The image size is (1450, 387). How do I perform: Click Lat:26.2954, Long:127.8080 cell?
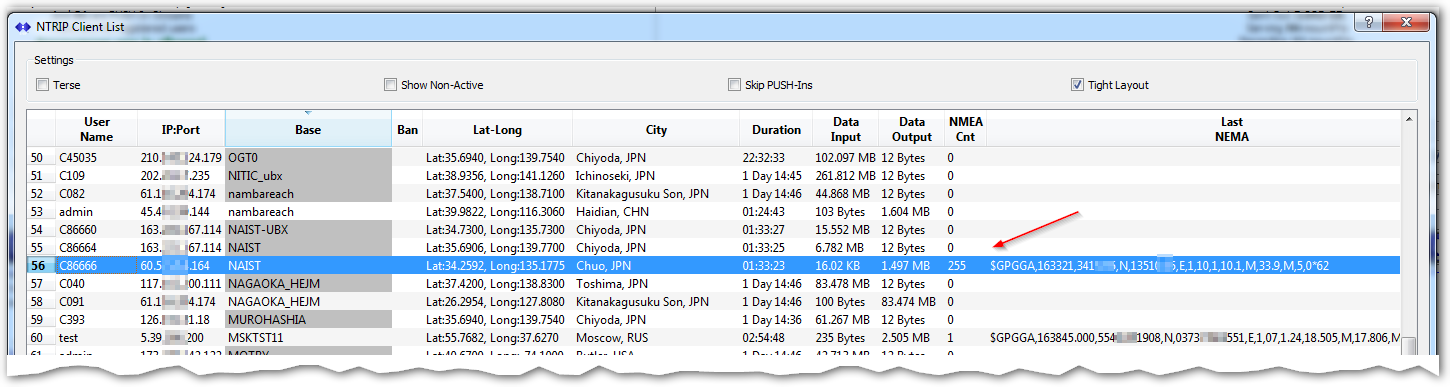[498, 301]
